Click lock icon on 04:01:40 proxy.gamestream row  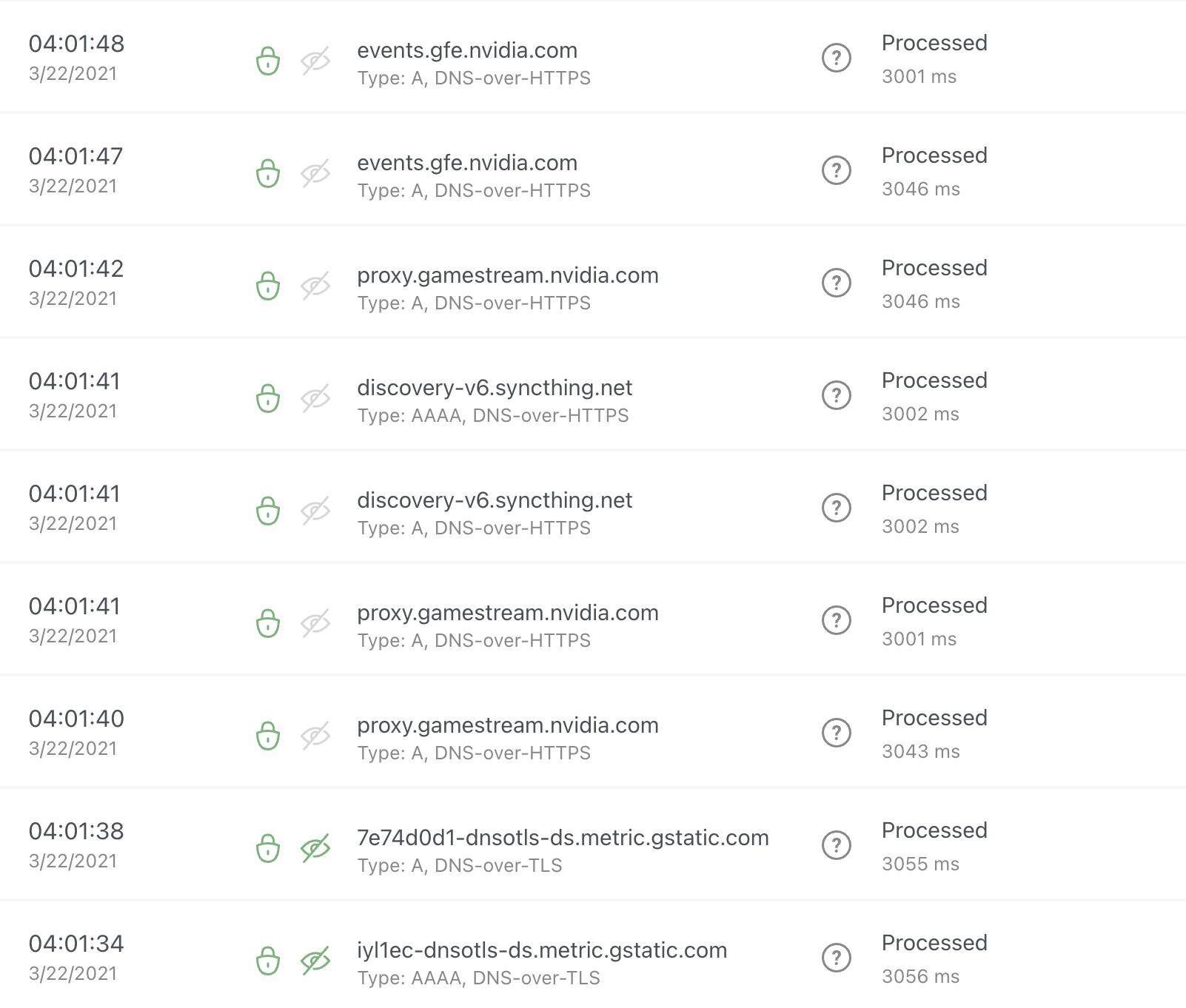click(x=268, y=736)
